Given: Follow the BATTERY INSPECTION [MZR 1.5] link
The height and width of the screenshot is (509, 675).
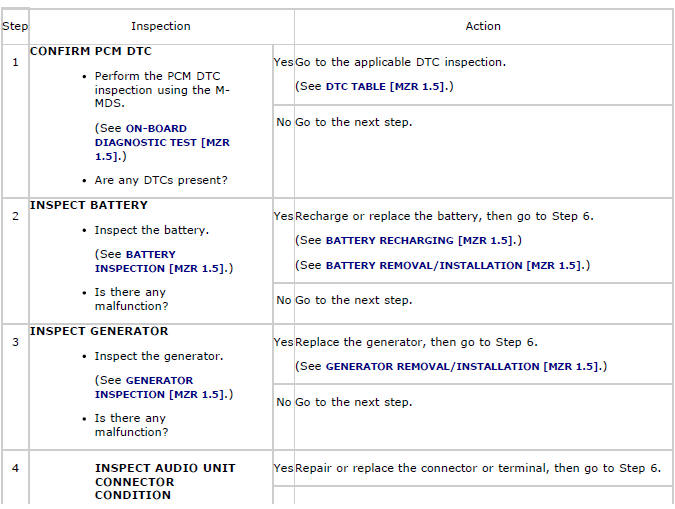Looking at the screenshot, I should (x=150, y=261).
